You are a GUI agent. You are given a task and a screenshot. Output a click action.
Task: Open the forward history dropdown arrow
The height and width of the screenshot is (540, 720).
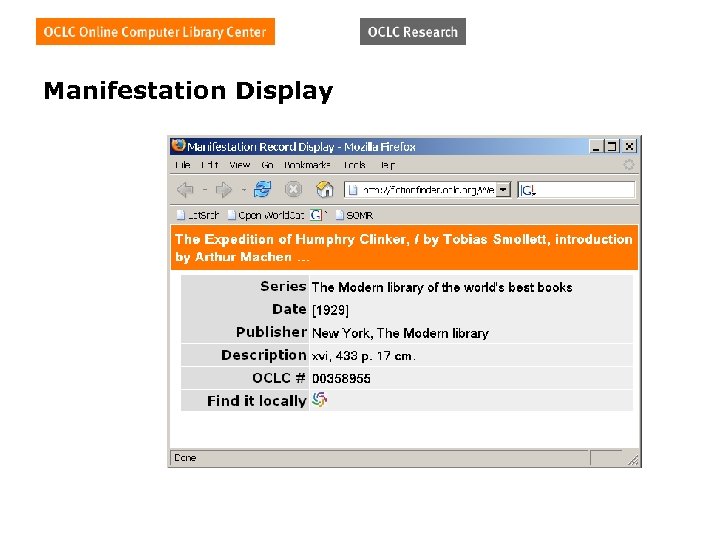(x=244, y=189)
